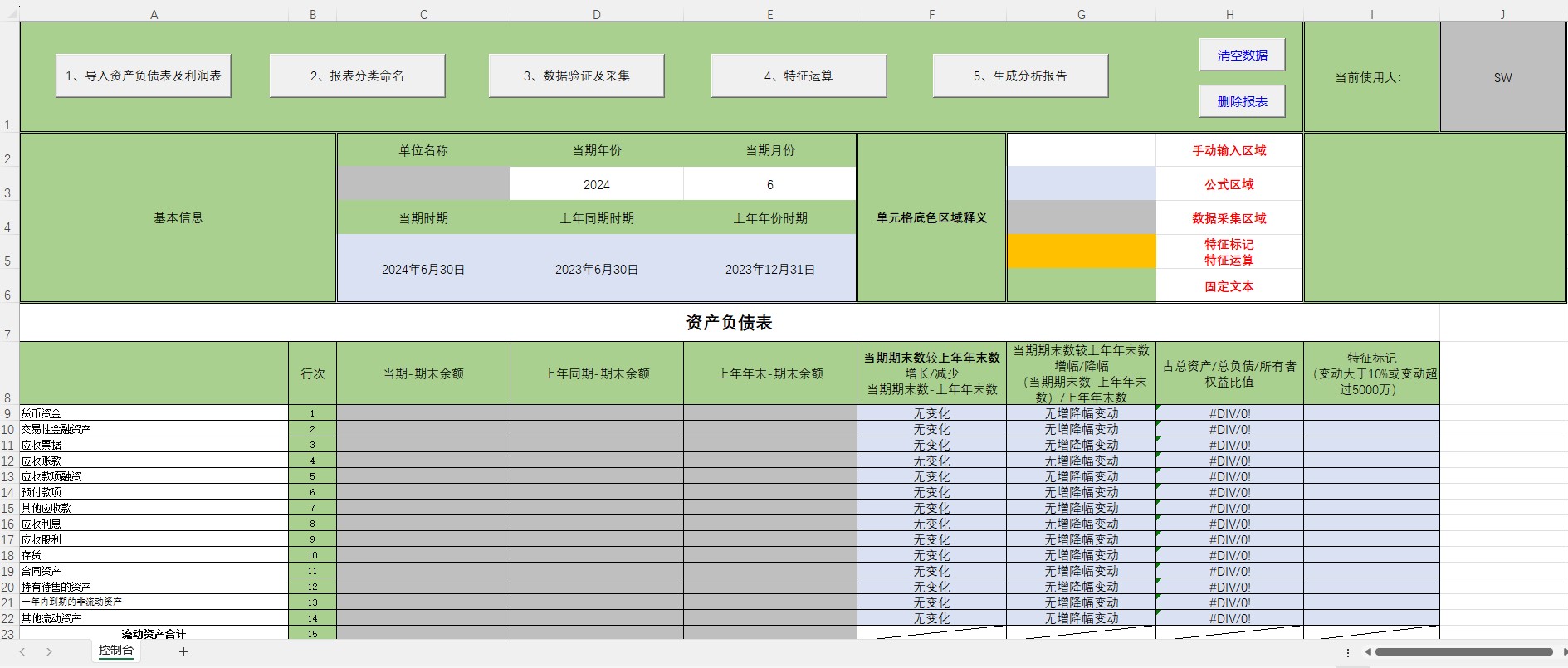Add a new sheet with plus icon
This screenshot has width=1568, height=668.
(183, 652)
